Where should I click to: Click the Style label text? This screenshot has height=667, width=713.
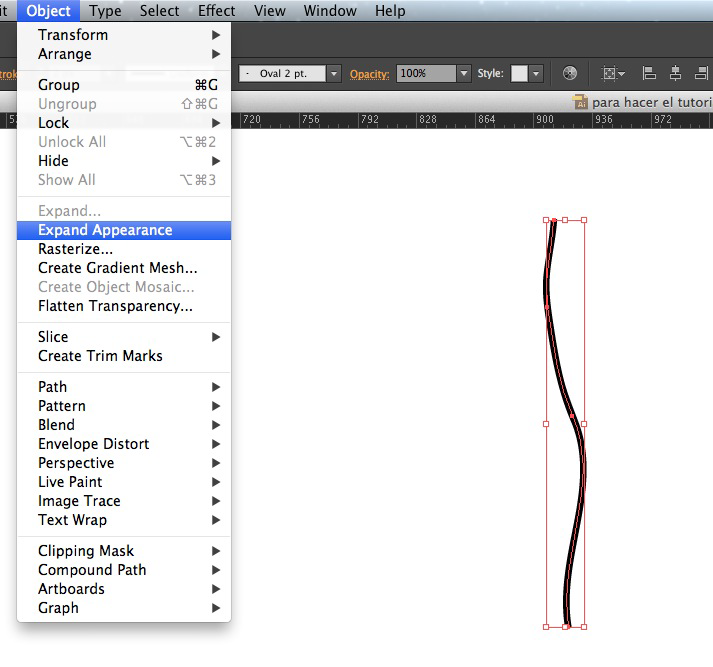(x=490, y=73)
